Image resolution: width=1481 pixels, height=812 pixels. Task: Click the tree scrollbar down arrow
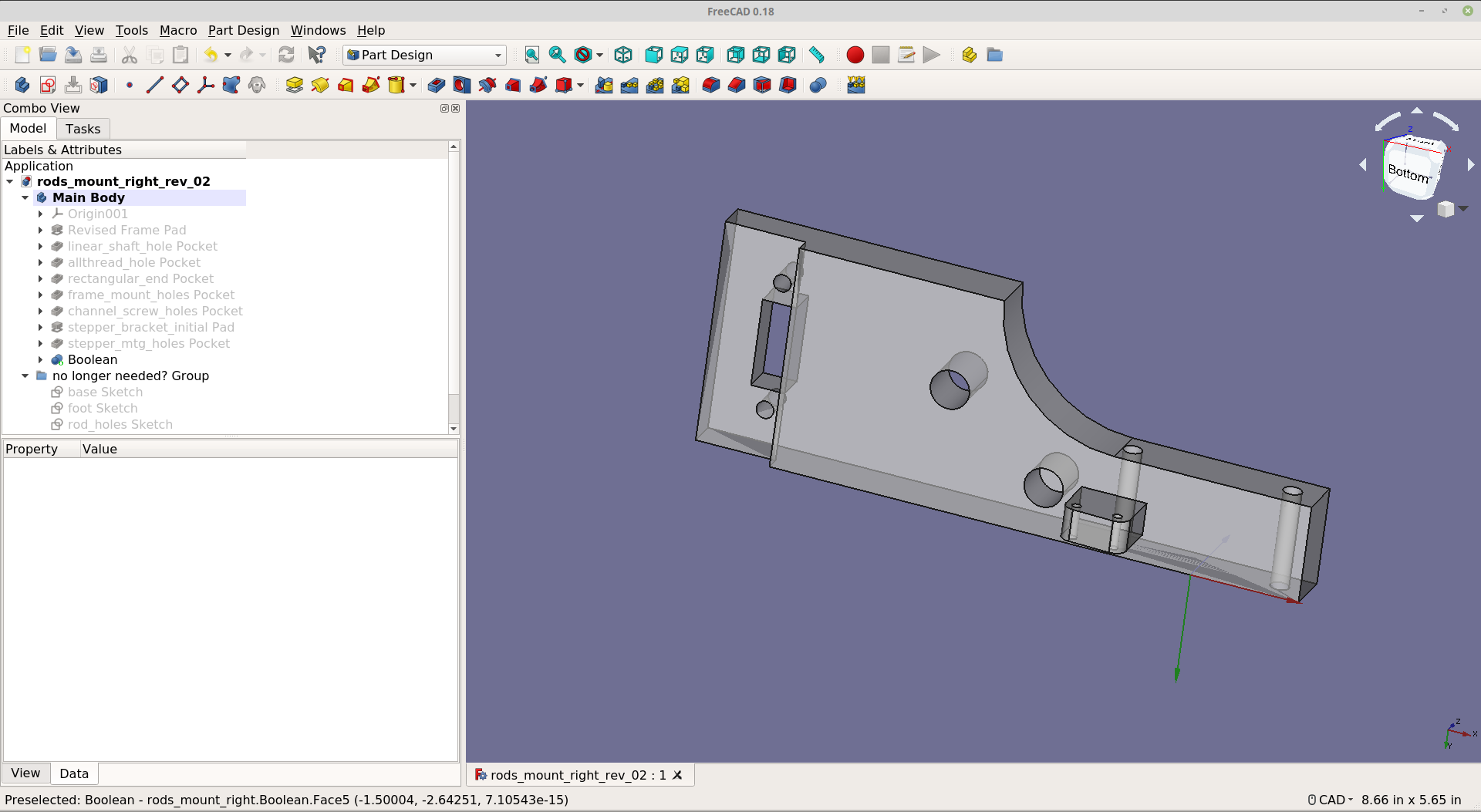(454, 429)
